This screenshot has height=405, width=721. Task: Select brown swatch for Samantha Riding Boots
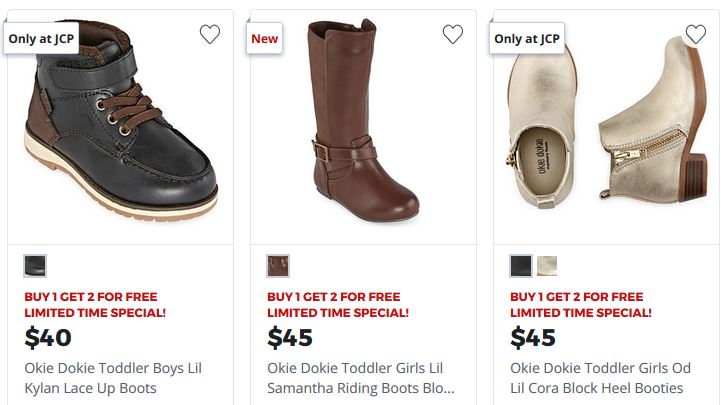(x=278, y=266)
